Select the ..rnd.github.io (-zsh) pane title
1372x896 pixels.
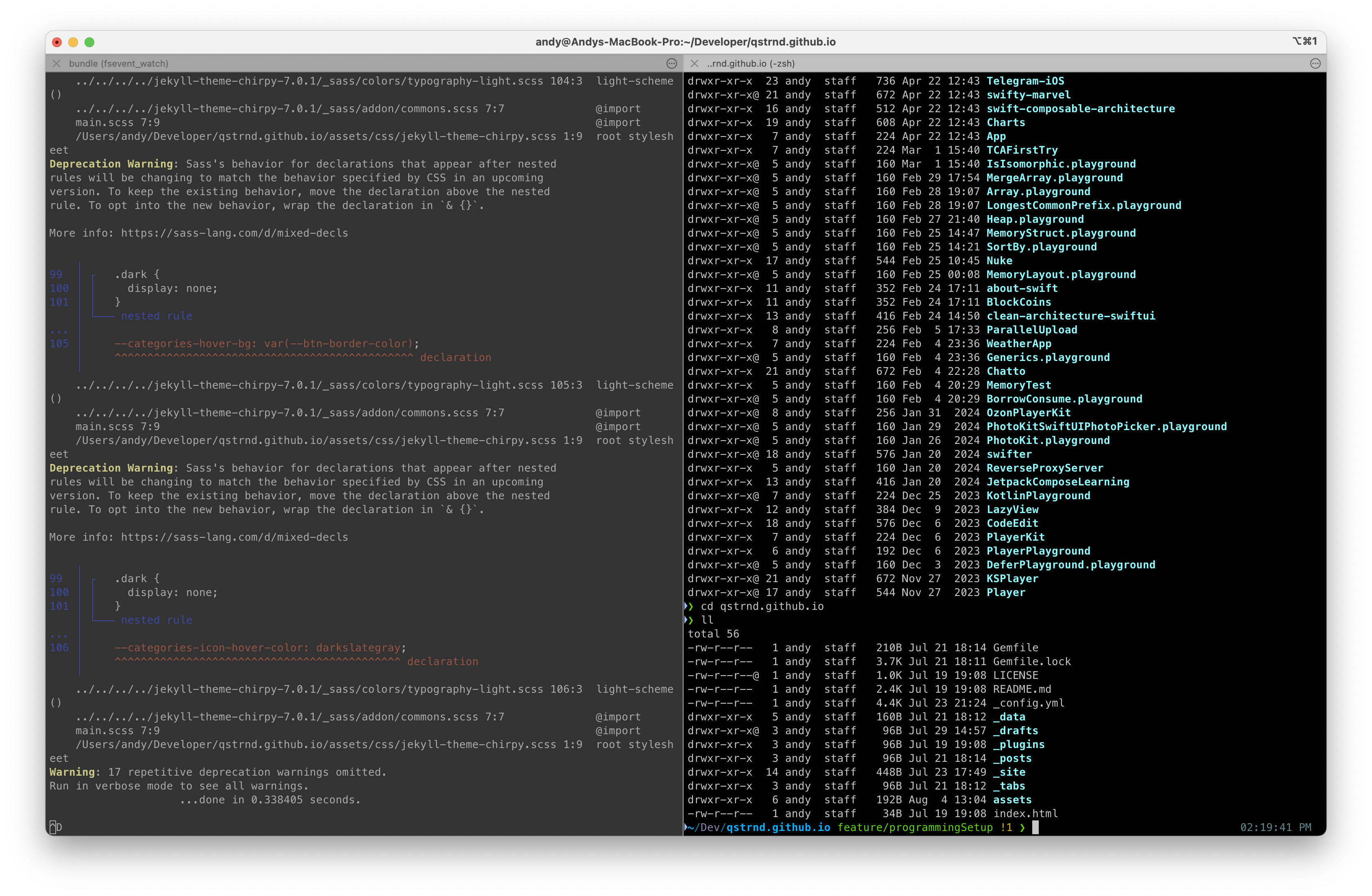coord(751,63)
